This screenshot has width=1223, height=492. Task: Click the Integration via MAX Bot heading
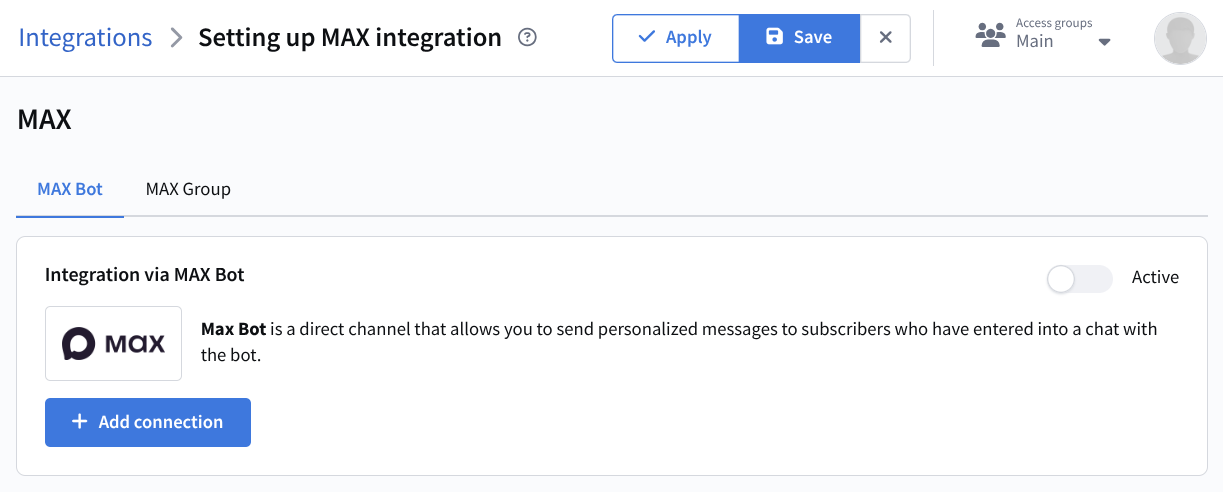click(145, 274)
